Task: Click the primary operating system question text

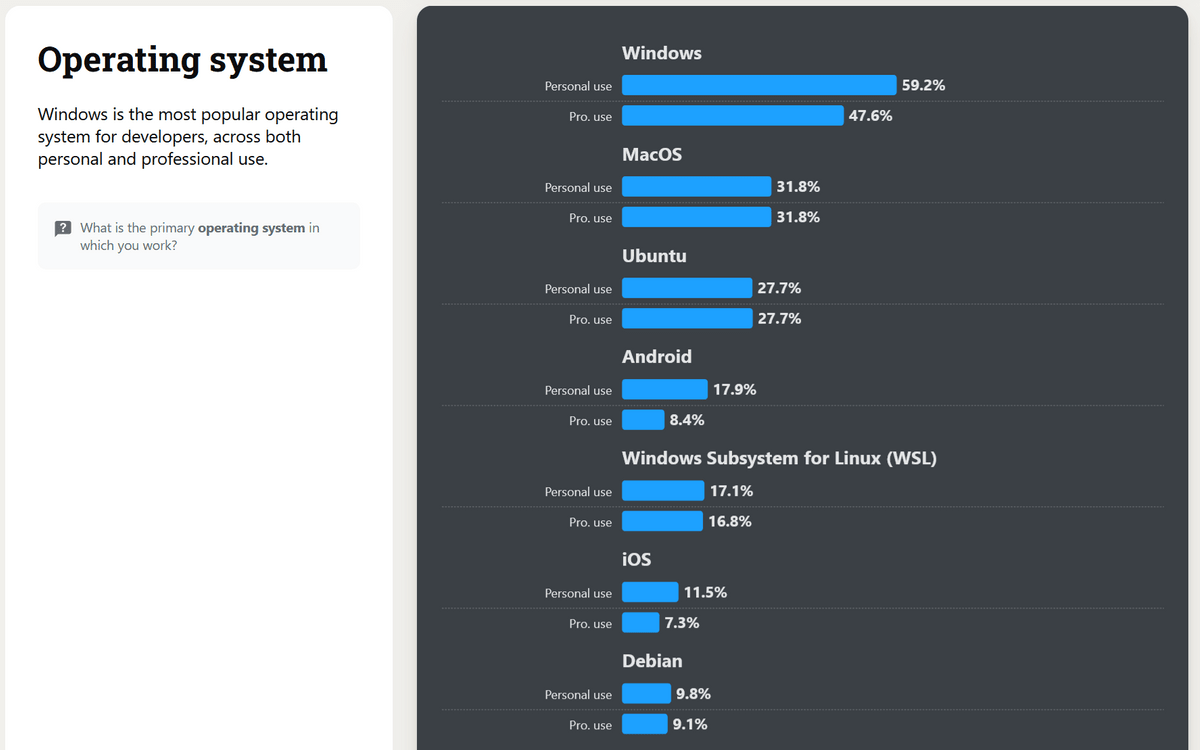Action: coord(199,236)
